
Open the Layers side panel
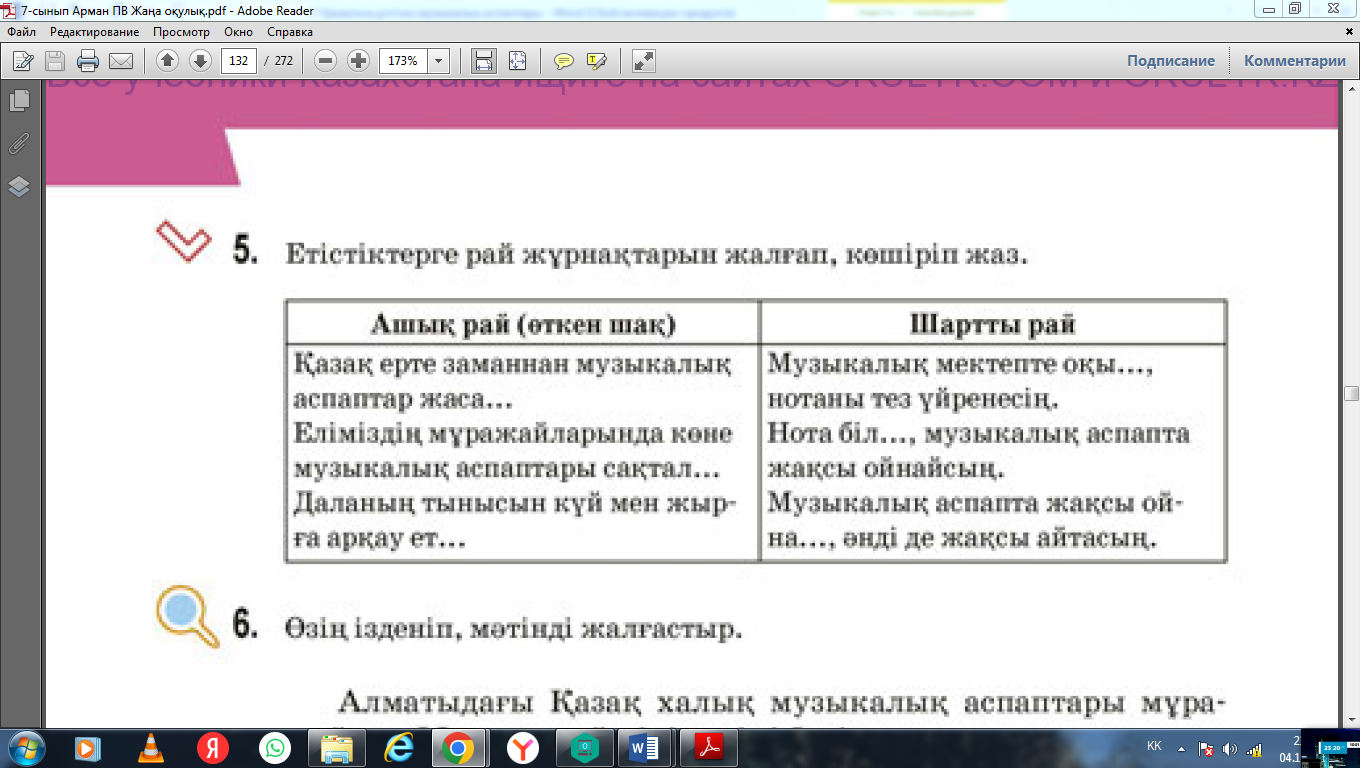click(19, 187)
